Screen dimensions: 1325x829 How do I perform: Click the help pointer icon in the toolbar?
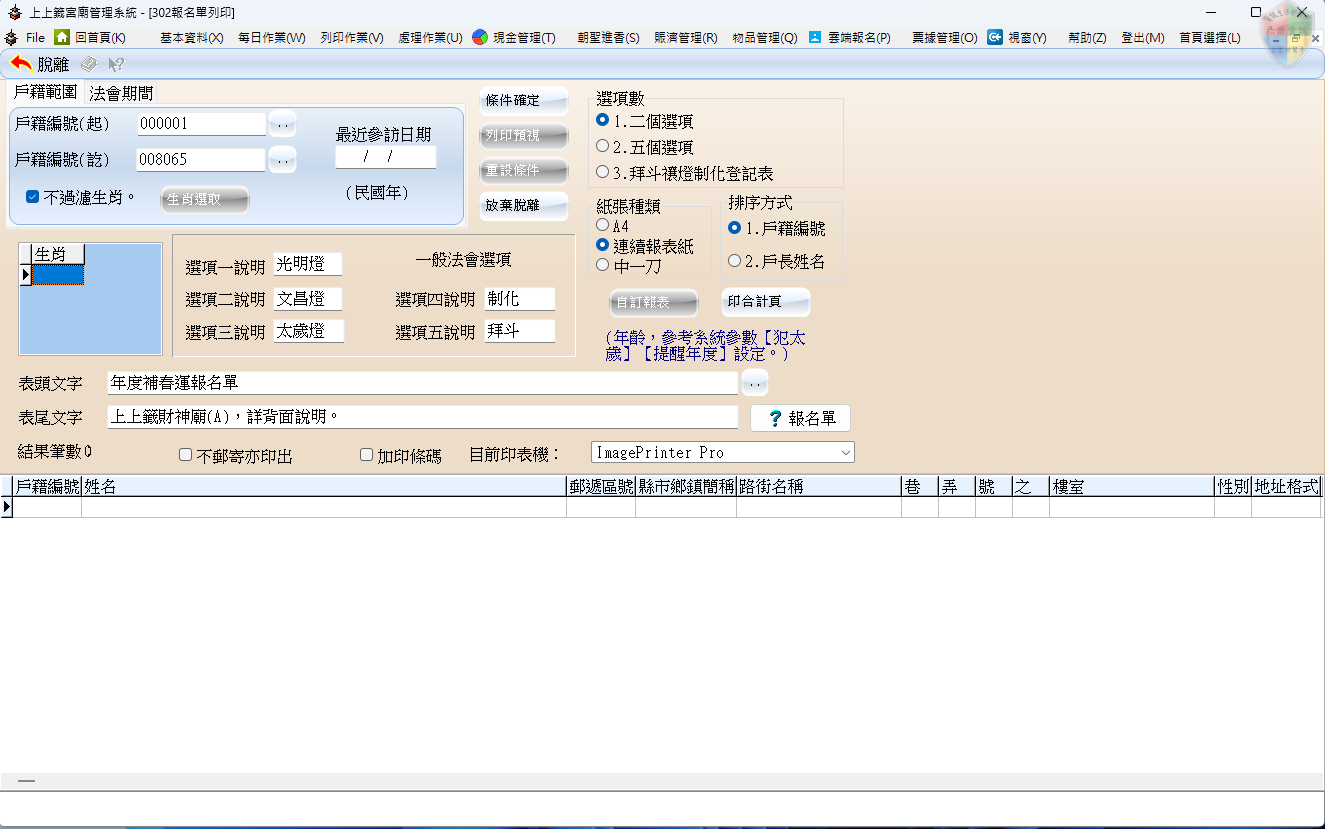pos(116,64)
